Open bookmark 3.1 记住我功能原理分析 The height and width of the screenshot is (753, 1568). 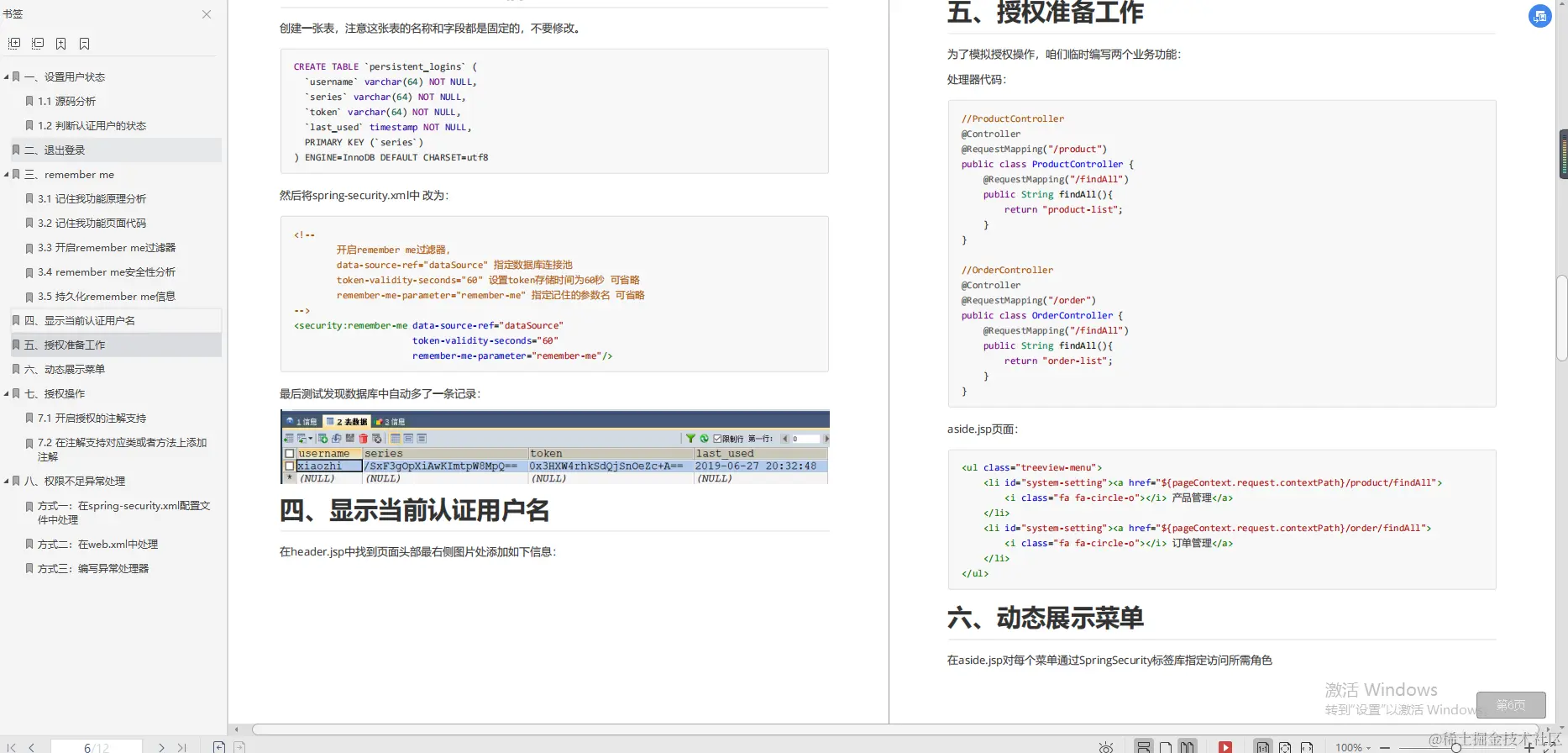pyautogui.click(x=92, y=198)
